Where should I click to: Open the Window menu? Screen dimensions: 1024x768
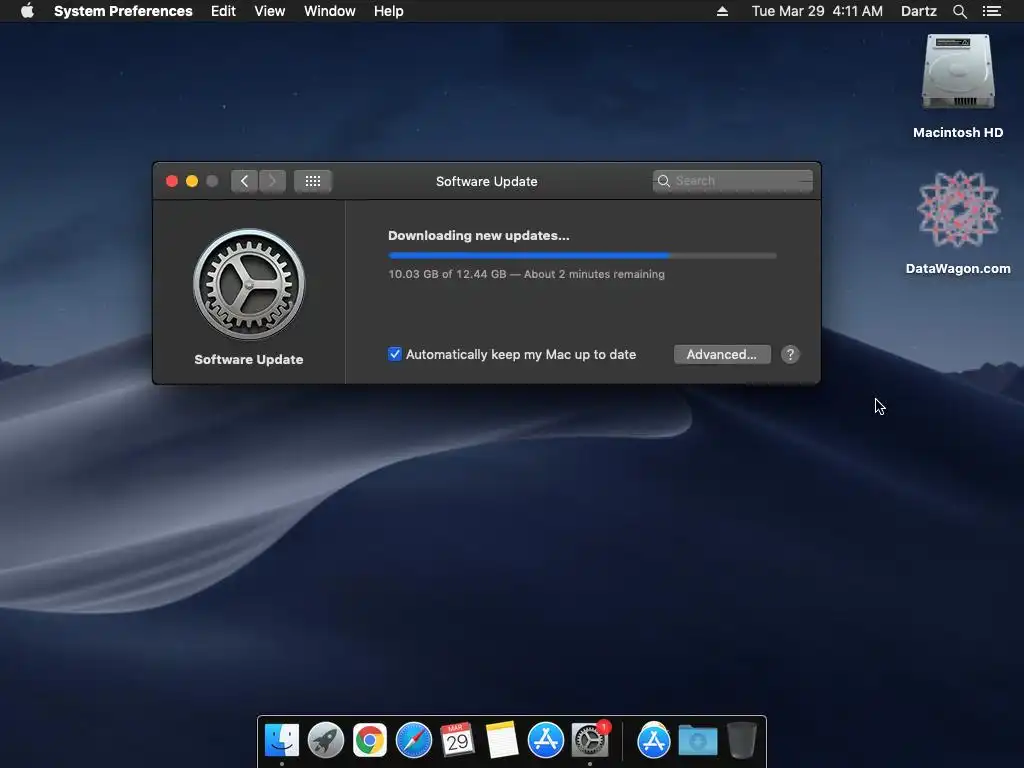[330, 11]
